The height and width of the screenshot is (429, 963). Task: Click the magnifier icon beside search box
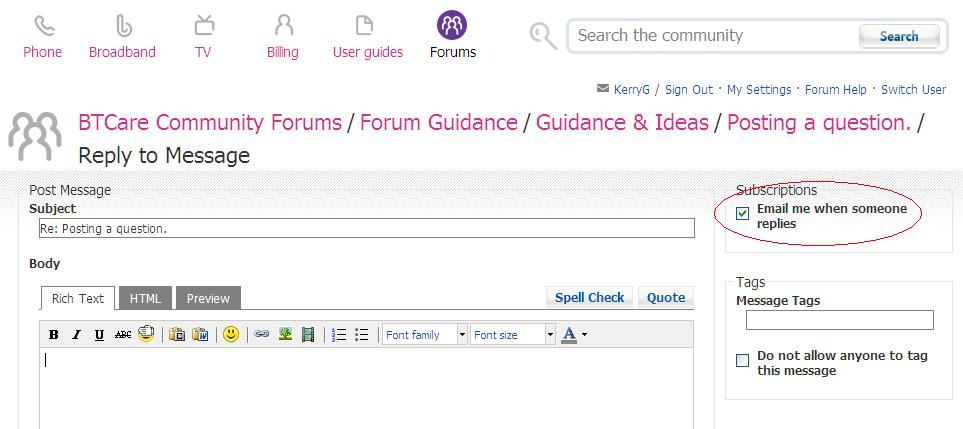(x=543, y=36)
